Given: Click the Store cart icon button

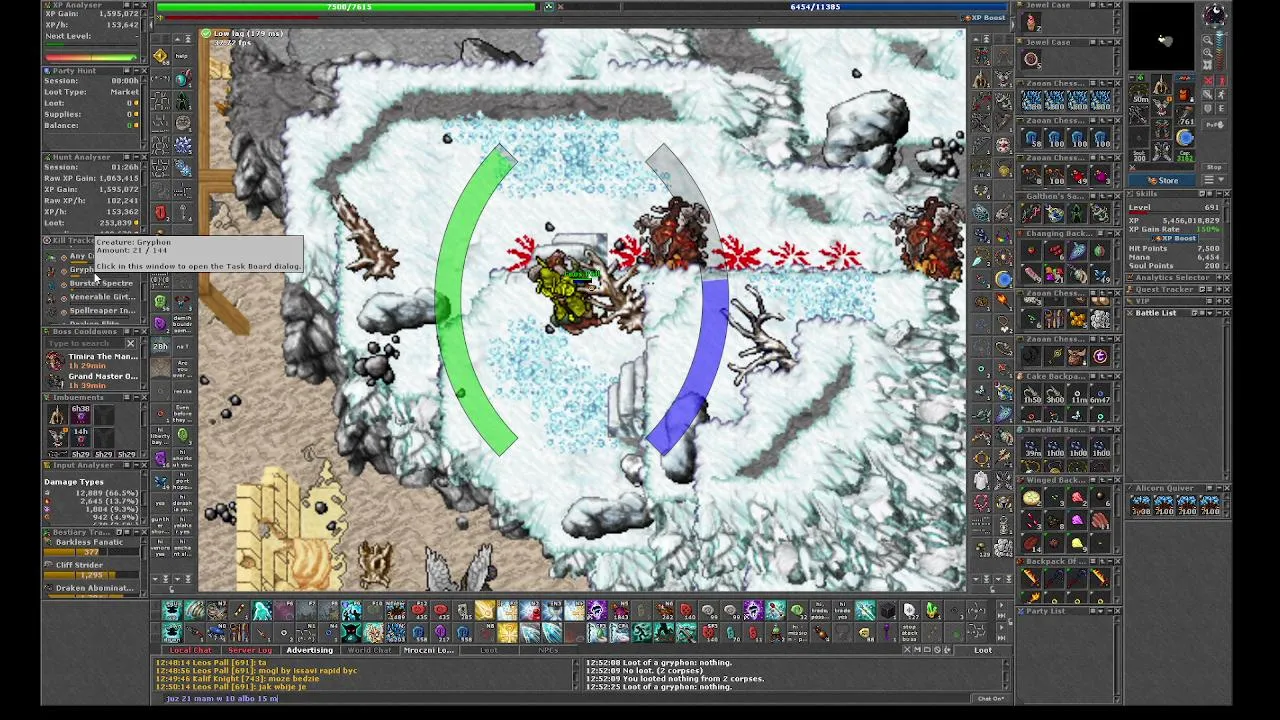Looking at the screenshot, I should coord(1153,180).
